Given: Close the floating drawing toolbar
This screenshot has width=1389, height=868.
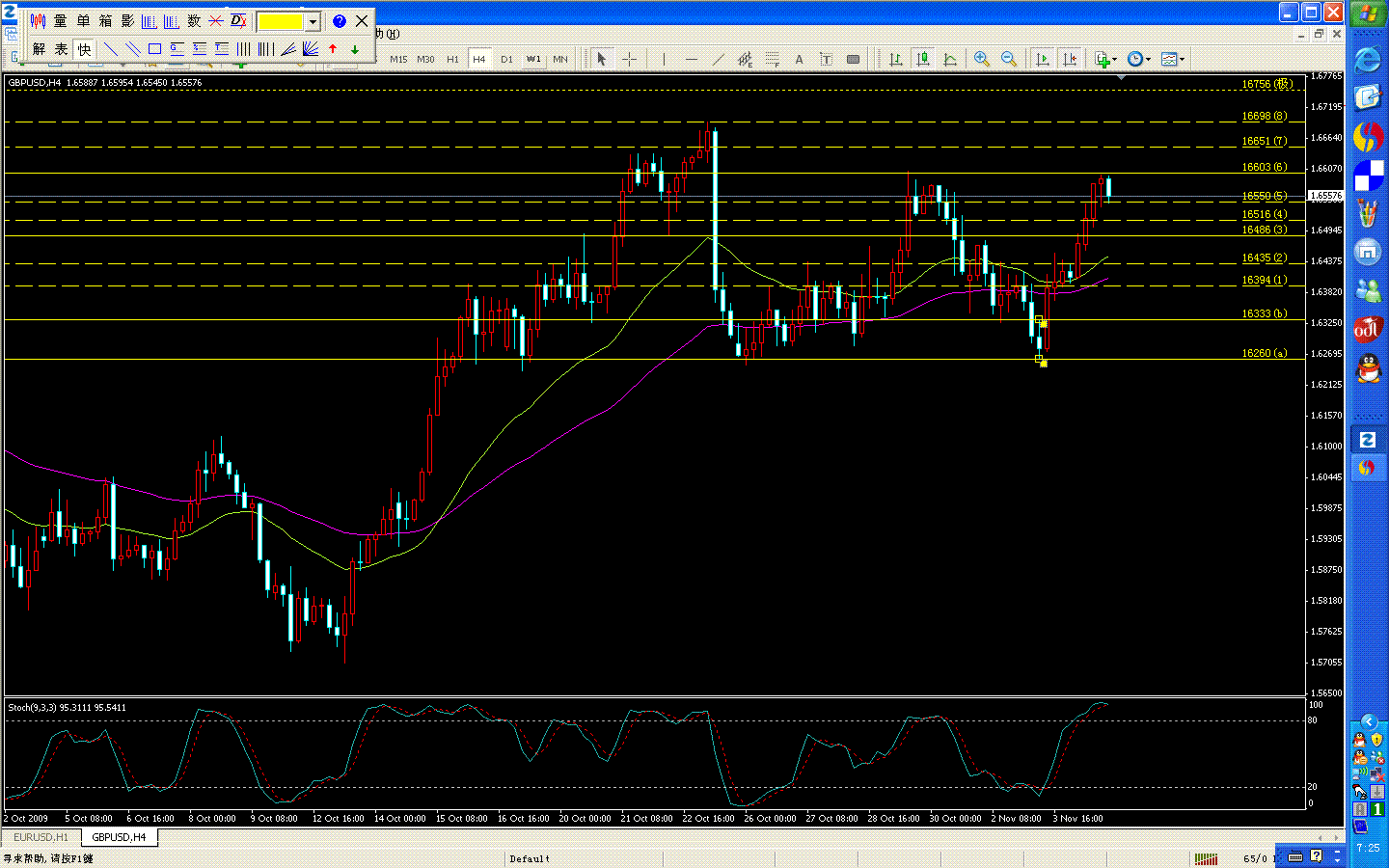Looking at the screenshot, I should pos(362,20).
